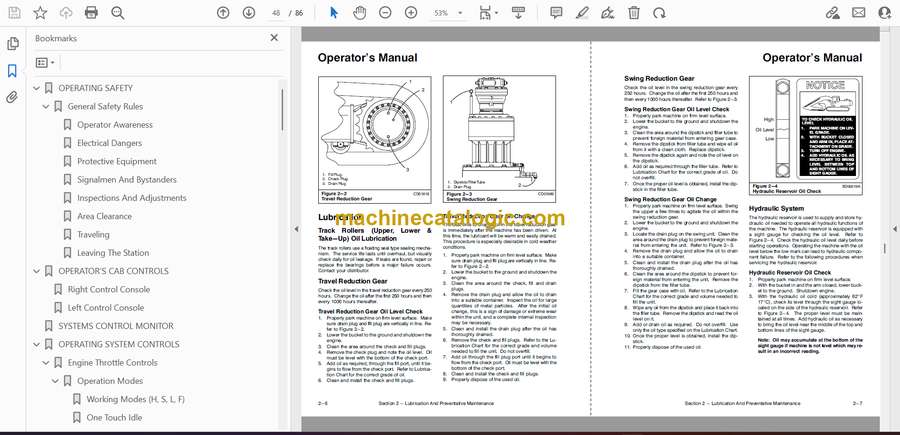Image resolution: width=900 pixels, height=435 pixels.
Task: Zoom out with the minus icon
Action: coord(385,13)
